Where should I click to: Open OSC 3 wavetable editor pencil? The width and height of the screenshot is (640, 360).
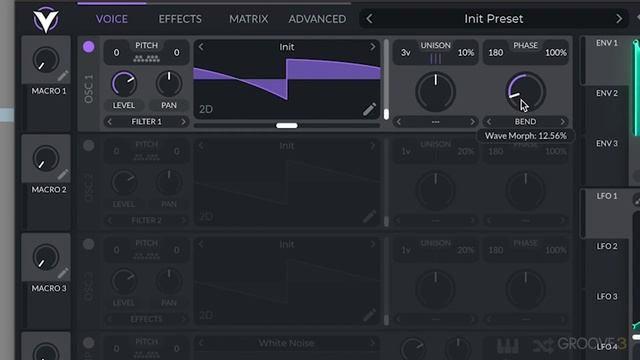pos(369,315)
